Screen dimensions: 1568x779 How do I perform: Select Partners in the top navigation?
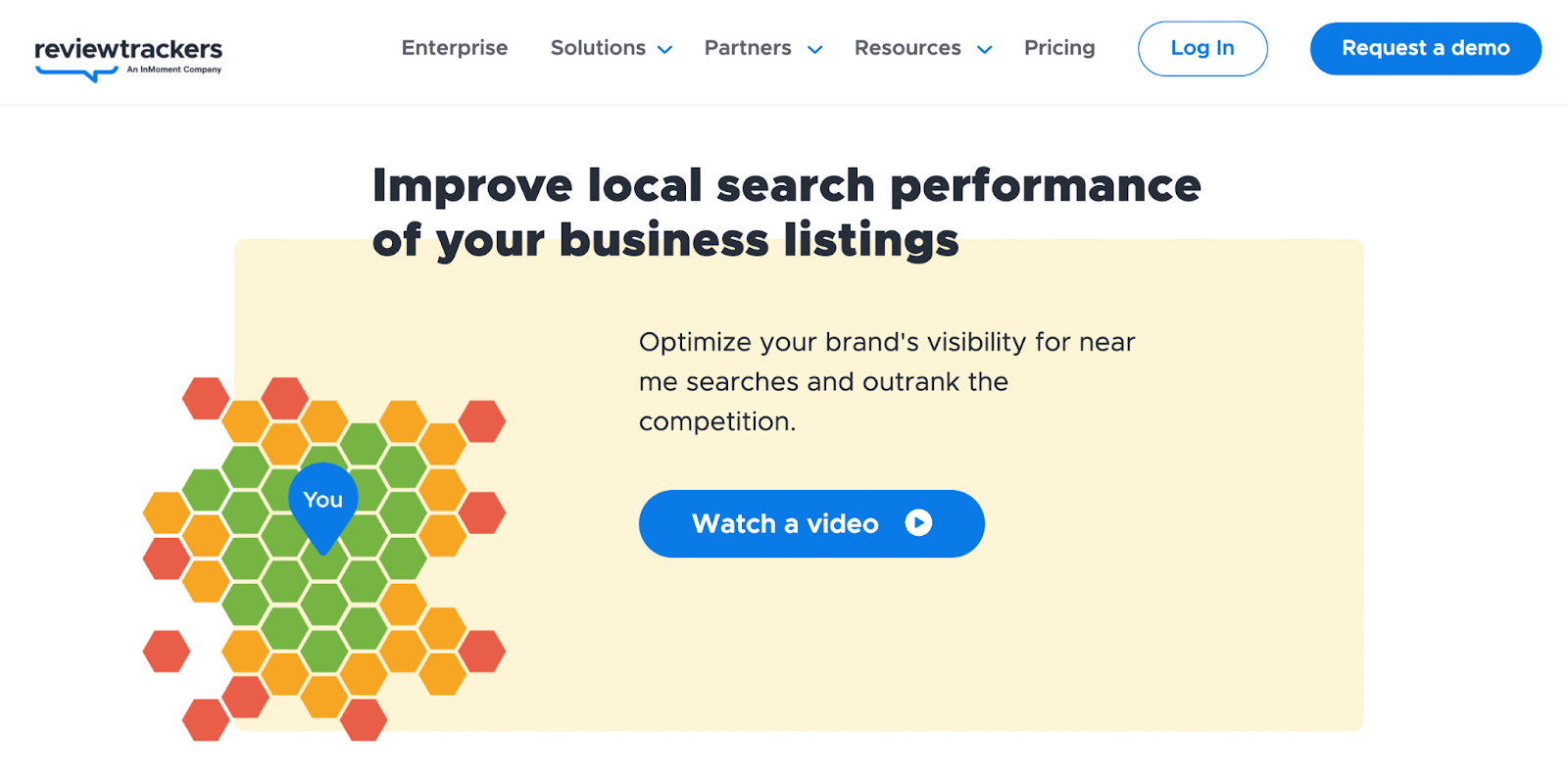point(748,47)
